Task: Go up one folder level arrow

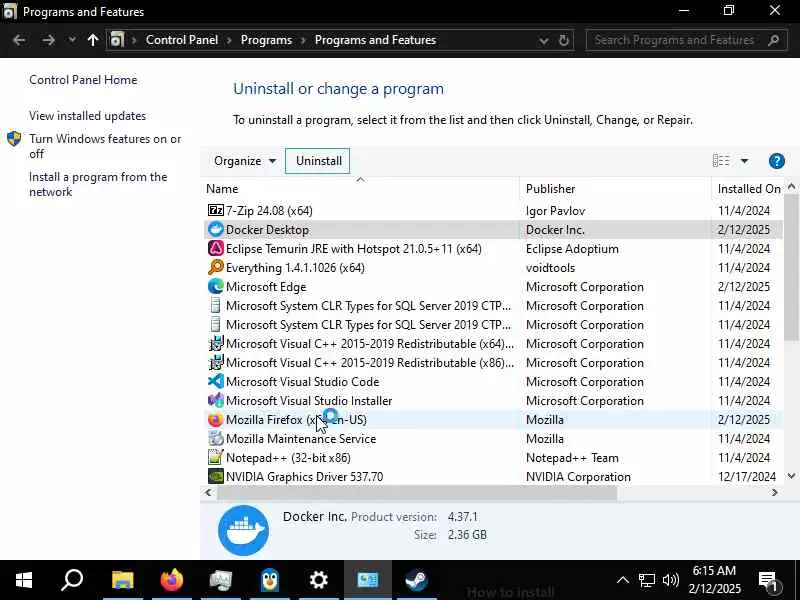Action: (93, 40)
